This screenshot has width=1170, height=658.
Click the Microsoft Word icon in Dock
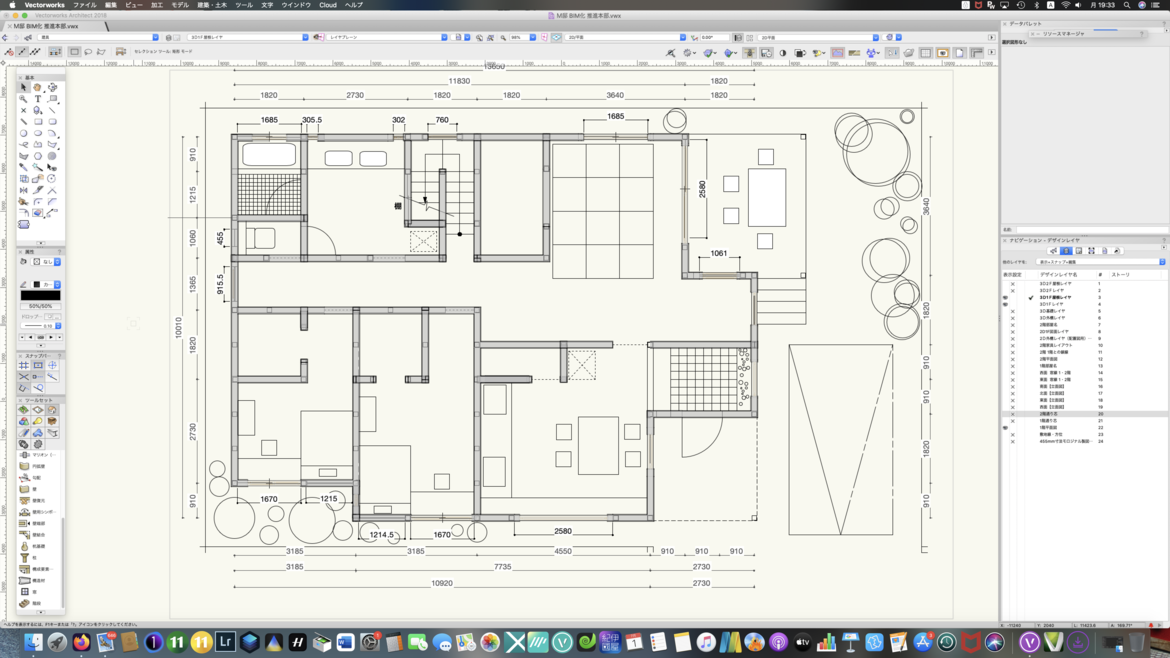tap(345, 642)
